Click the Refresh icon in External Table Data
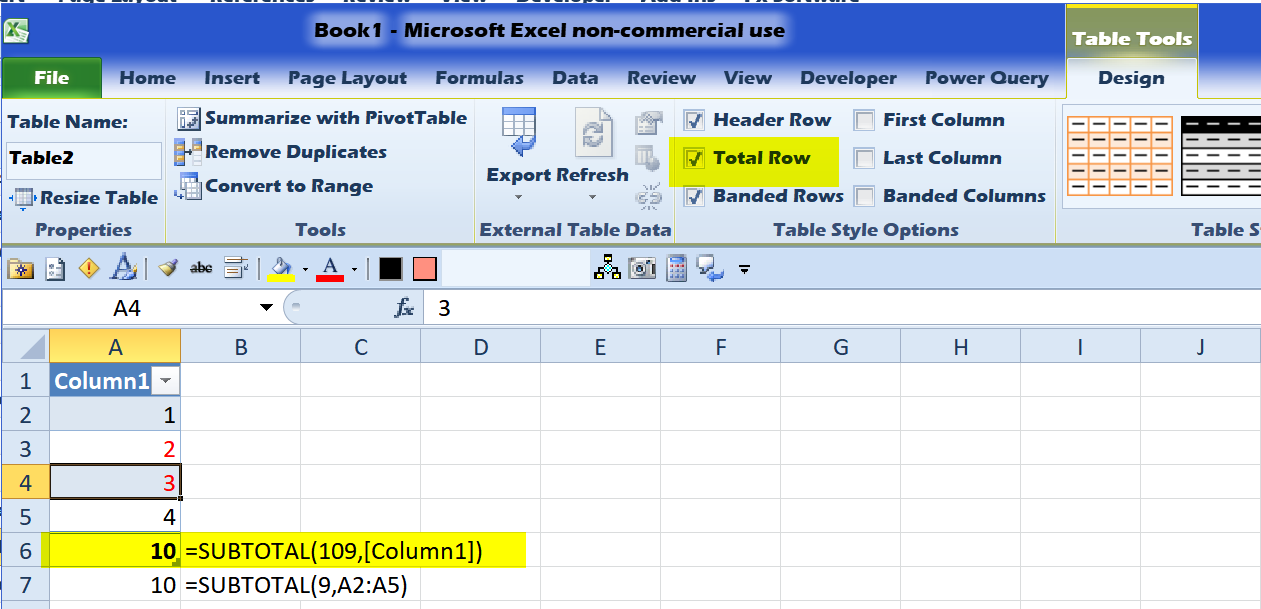Image resolution: width=1261 pixels, height=609 pixels. click(593, 133)
